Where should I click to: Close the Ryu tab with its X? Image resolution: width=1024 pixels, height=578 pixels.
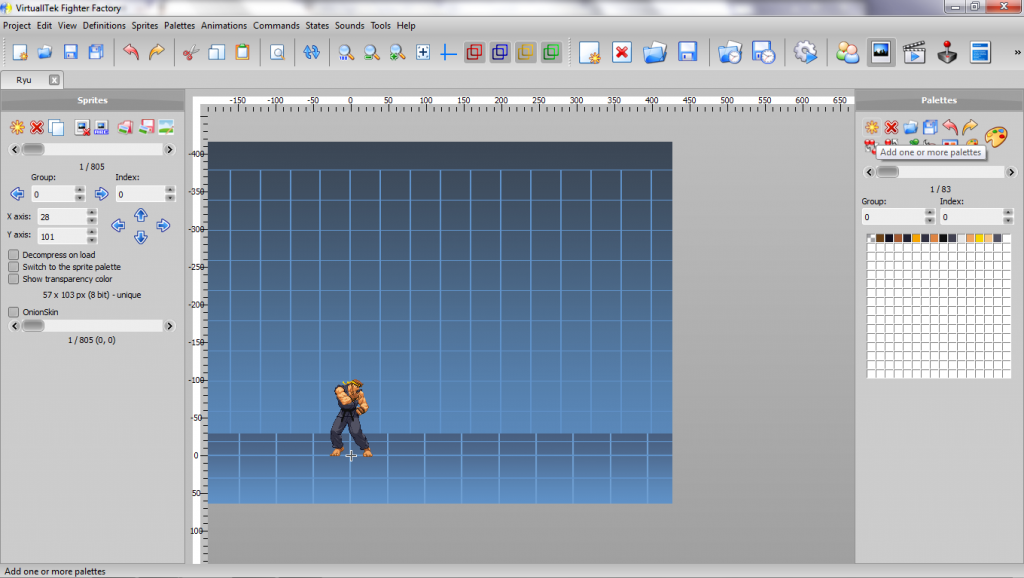(x=54, y=80)
